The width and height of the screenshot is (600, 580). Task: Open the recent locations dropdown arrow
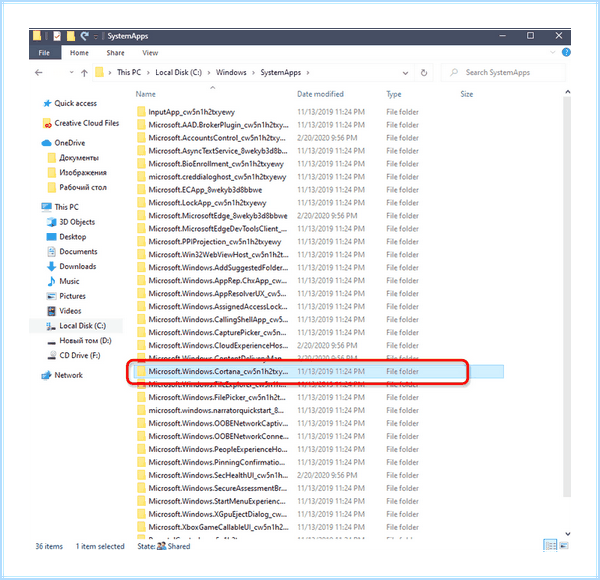(x=72, y=72)
